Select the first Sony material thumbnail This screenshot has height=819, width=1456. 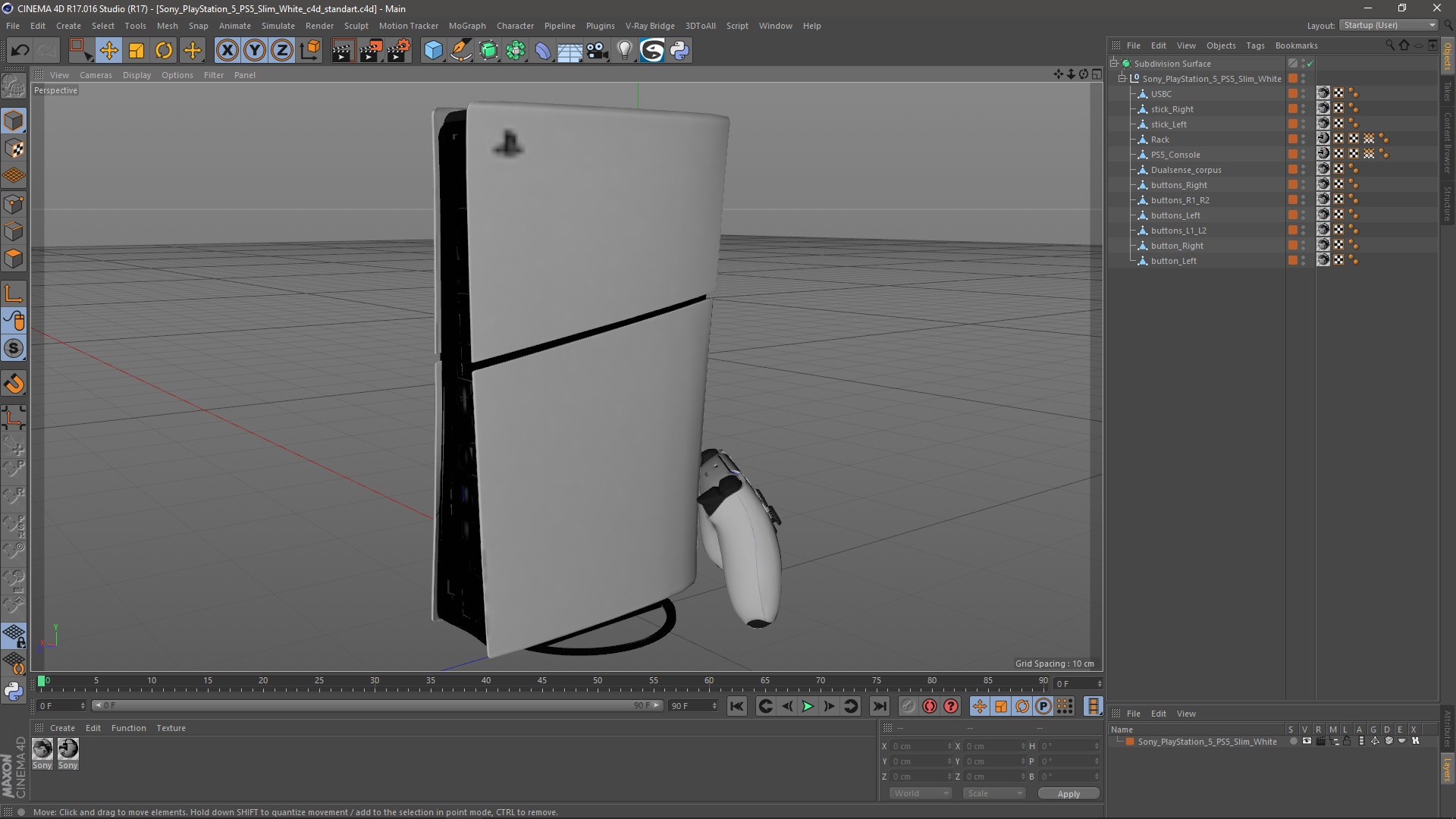click(42, 749)
